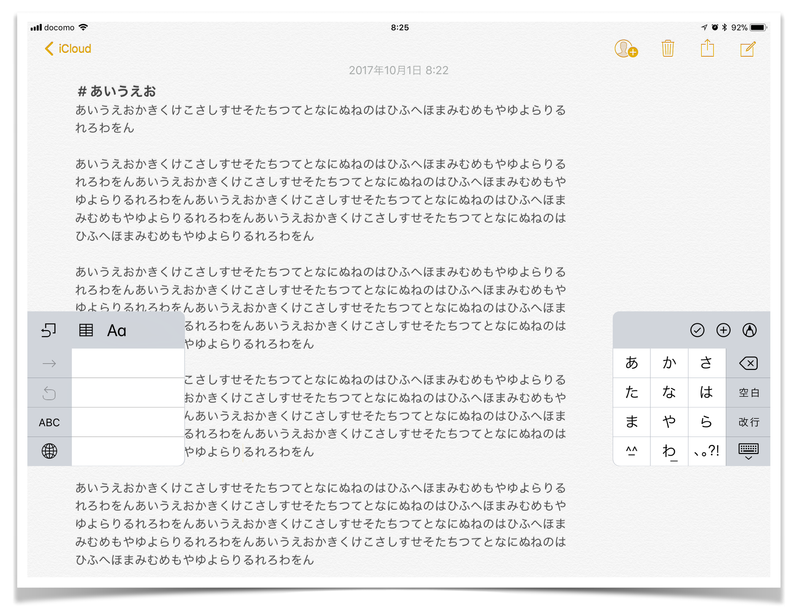
Task: Tap the 空白 space key
Action: 748,392
